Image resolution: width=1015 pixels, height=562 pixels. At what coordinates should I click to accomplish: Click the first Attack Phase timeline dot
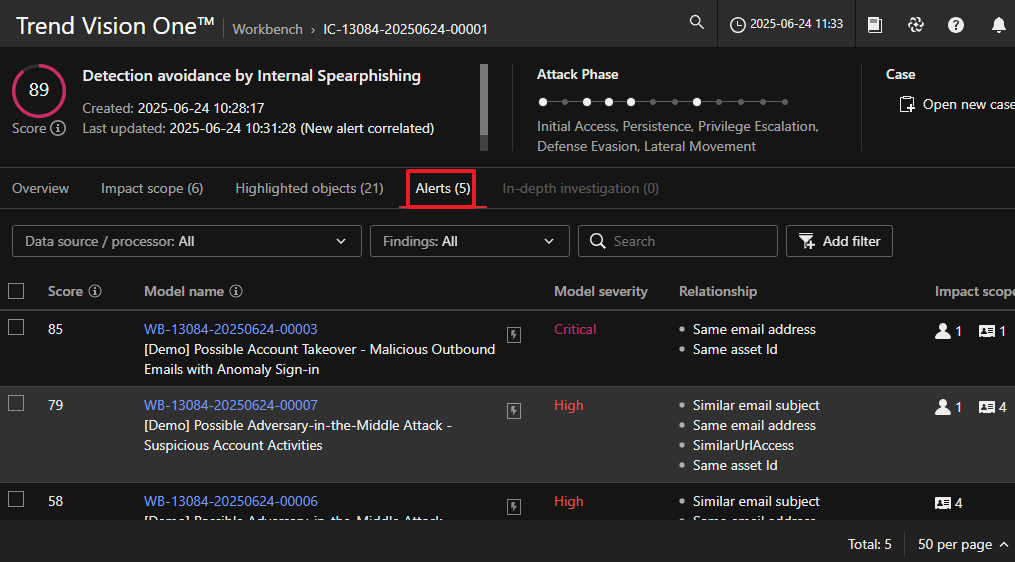[542, 102]
